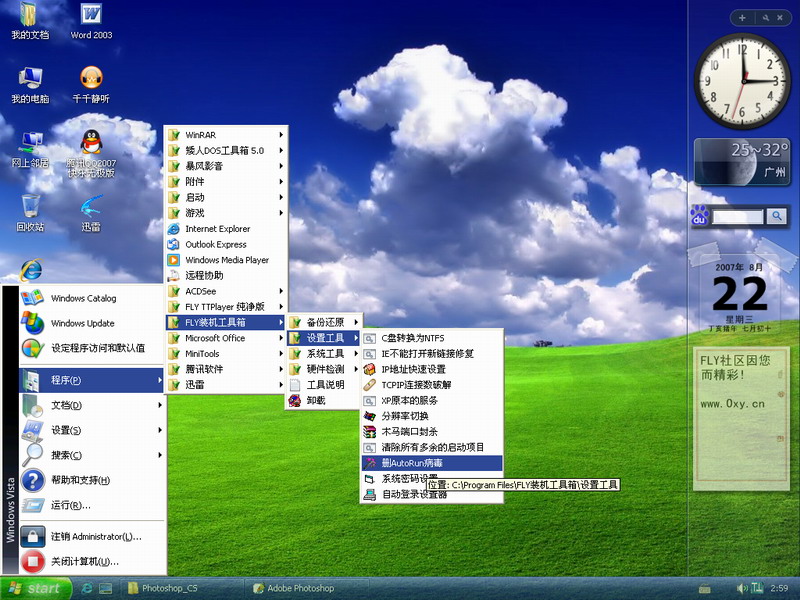
Task: Open the www.0xy.cn sticky note
Action: (740, 418)
